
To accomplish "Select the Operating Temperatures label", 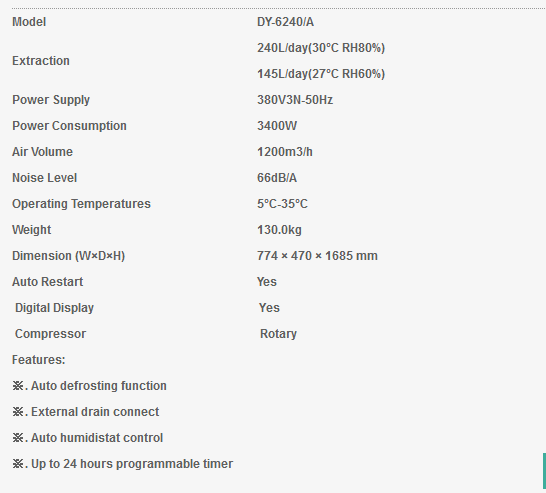I will (81, 204).
